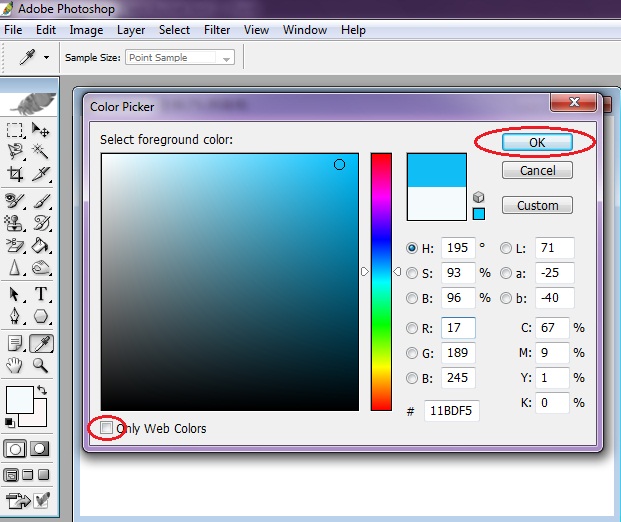
Task: Enable the Only Web Colors checkbox
Action: (x=106, y=427)
